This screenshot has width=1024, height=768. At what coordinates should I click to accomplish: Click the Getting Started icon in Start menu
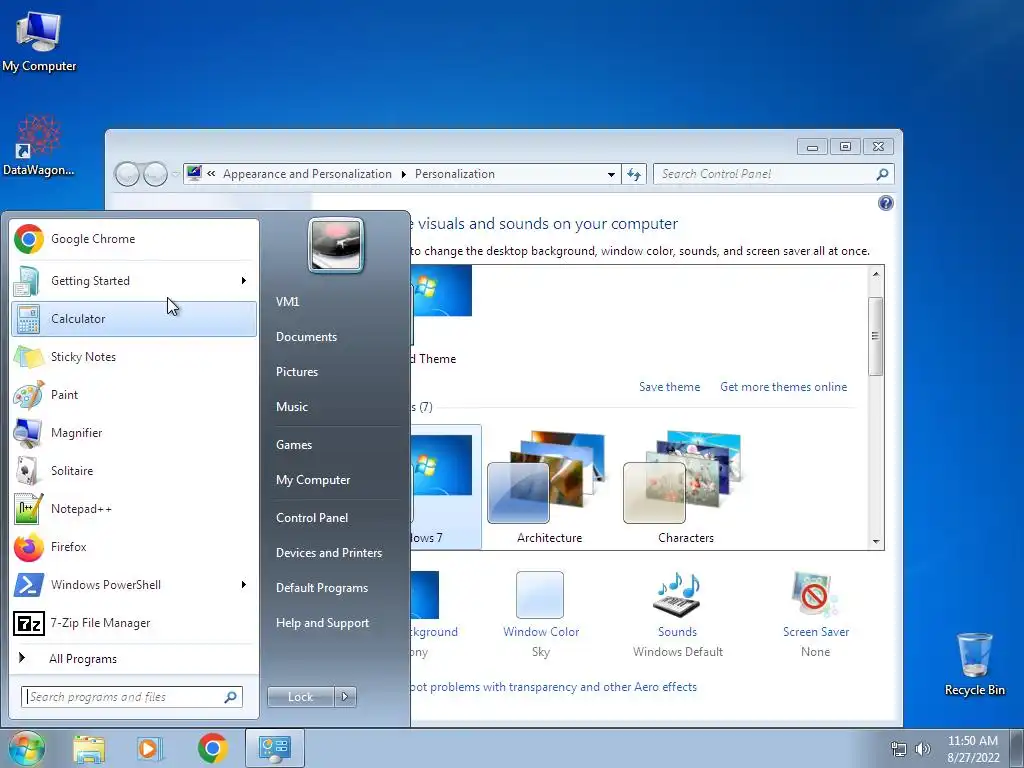pyautogui.click(x=28, y=281)
